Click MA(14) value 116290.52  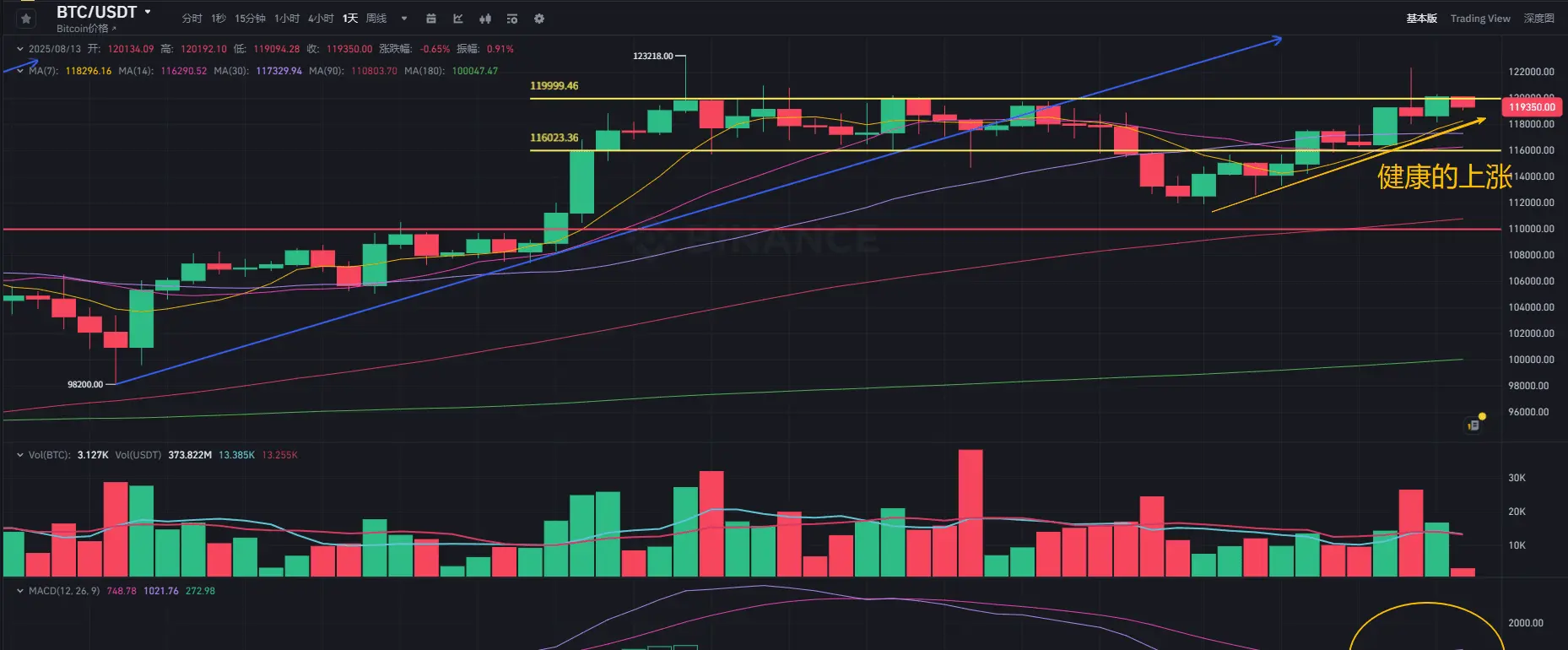pyautogui.click(x=183, y=71)
